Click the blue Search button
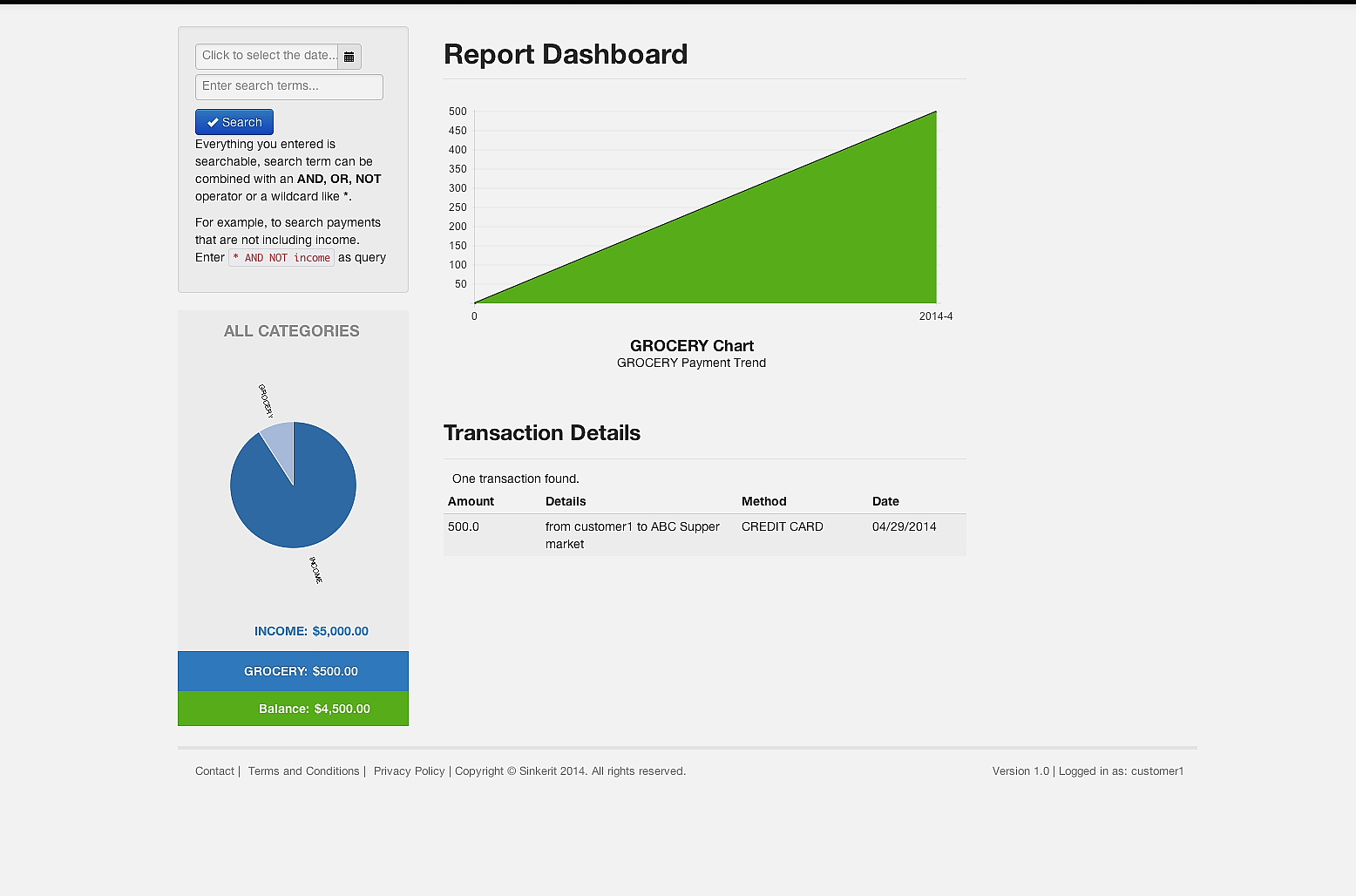Screen dimensions: 1356x896 point(234,122)
